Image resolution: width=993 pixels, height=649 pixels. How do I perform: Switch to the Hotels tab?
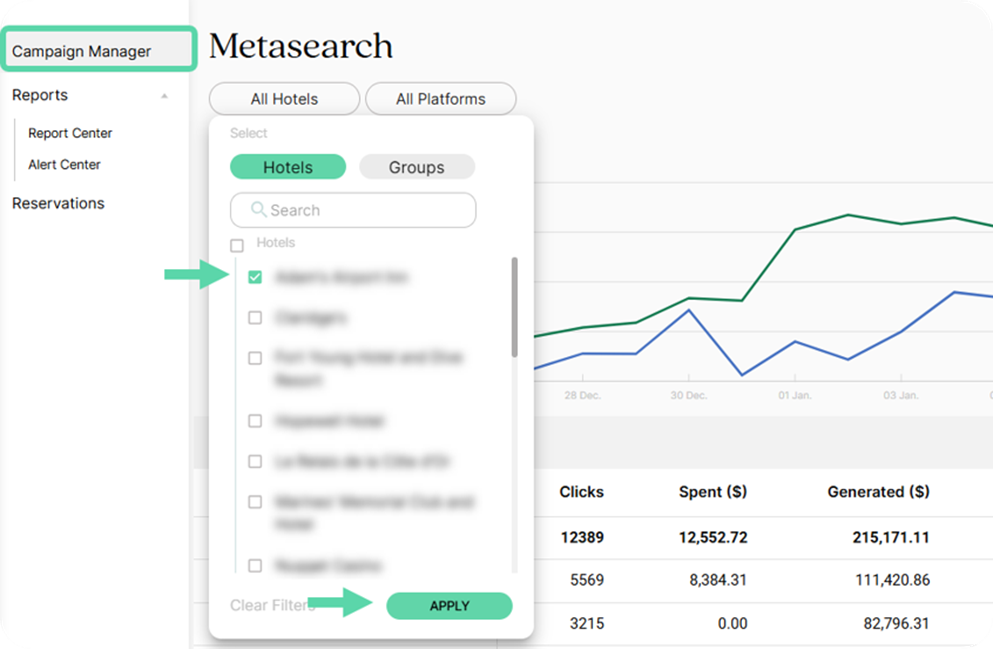coord(288,167)
